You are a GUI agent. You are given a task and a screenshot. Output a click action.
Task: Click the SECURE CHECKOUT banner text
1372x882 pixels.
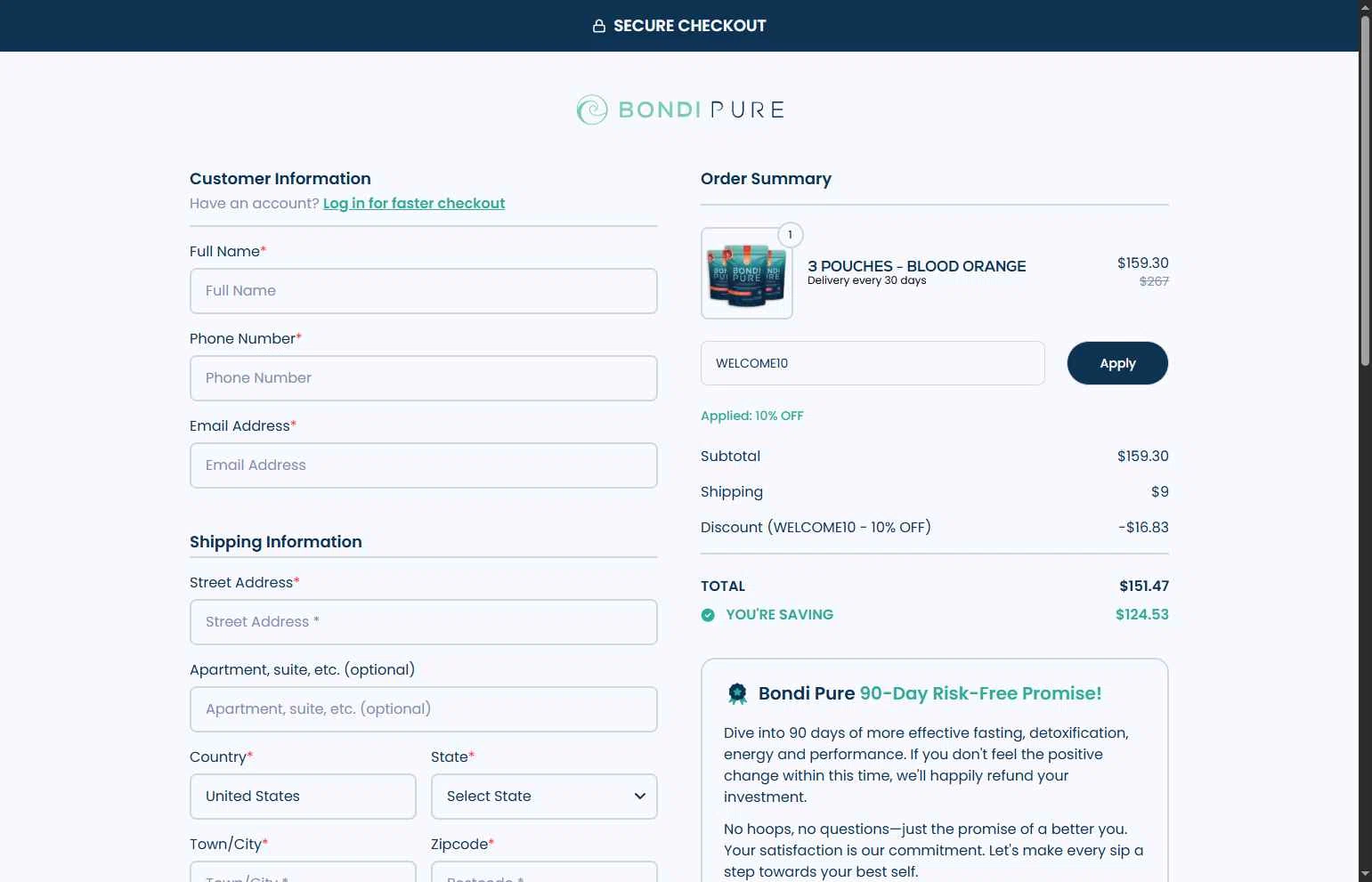(689, 26)
